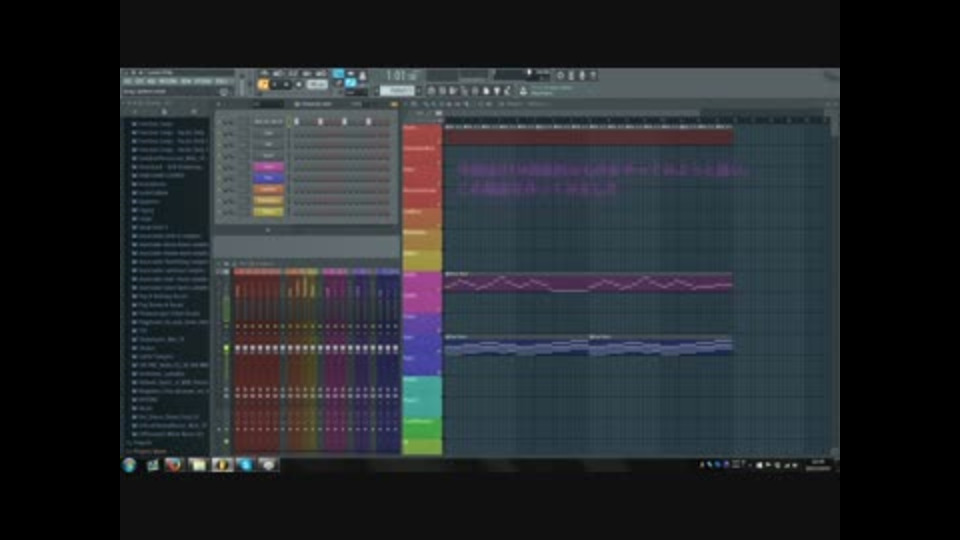Select the yellow channel button at the bottom of channel rack

click(268, 211)
